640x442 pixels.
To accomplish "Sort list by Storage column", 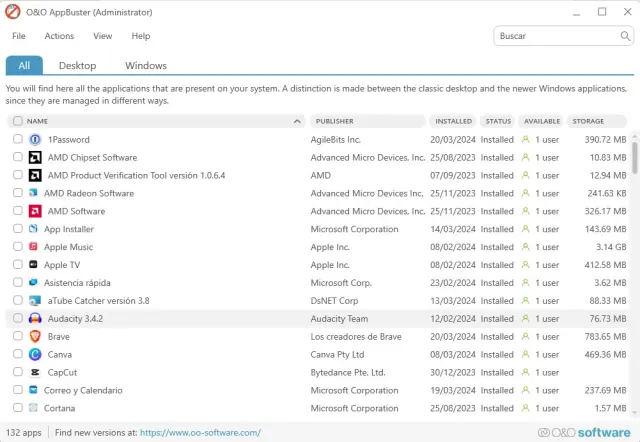I will (x=588, y=121).
